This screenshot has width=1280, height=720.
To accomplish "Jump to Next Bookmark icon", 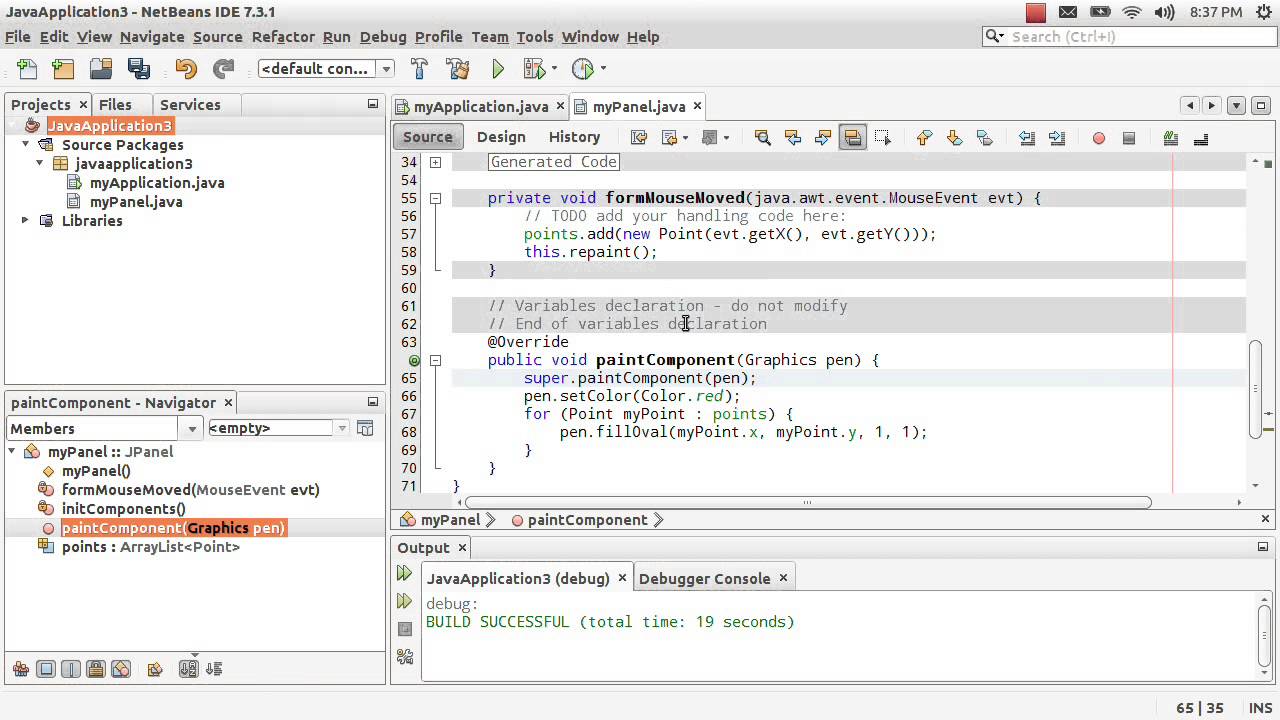I will point(954,138).
